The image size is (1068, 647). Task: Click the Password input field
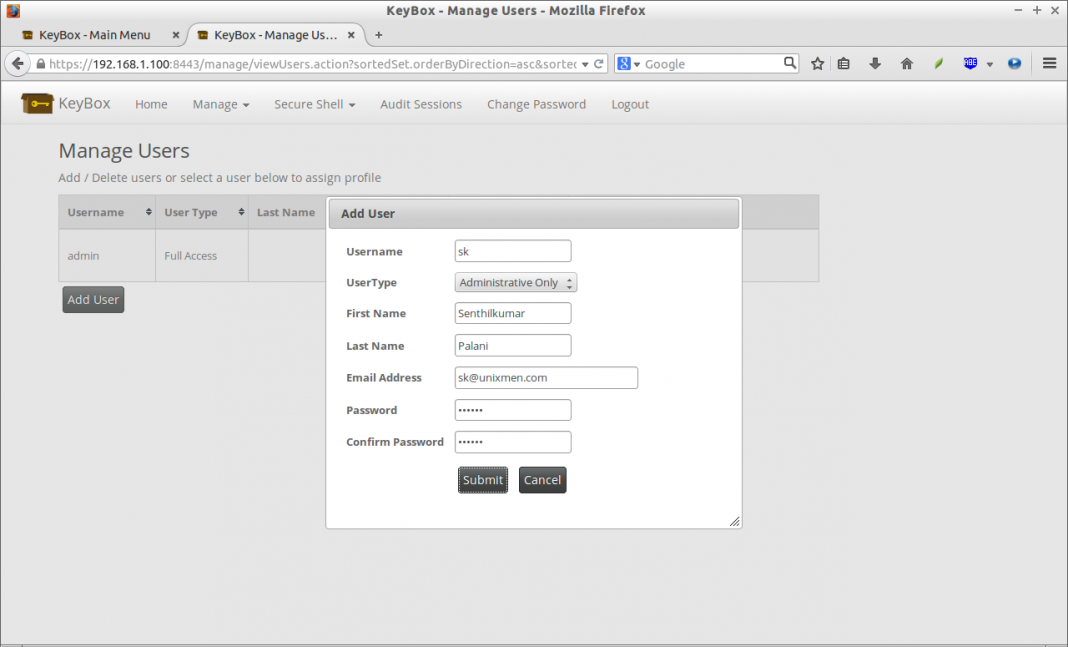point(513,410)
